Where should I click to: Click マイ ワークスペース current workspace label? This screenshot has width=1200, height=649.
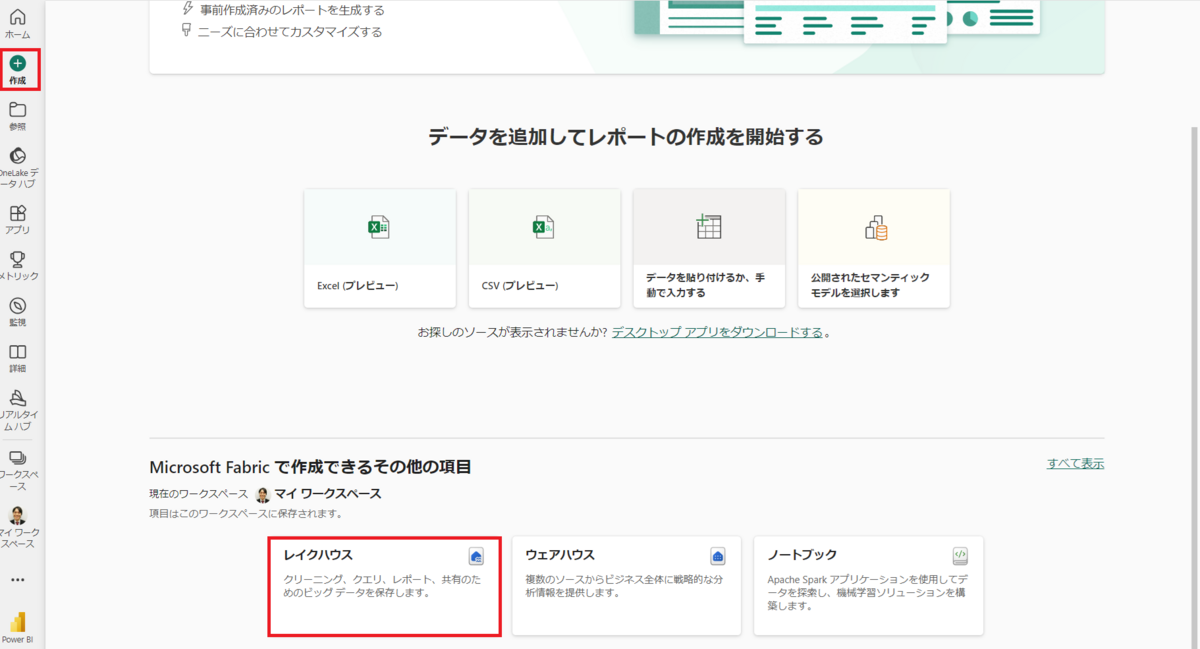coord(328,494)
